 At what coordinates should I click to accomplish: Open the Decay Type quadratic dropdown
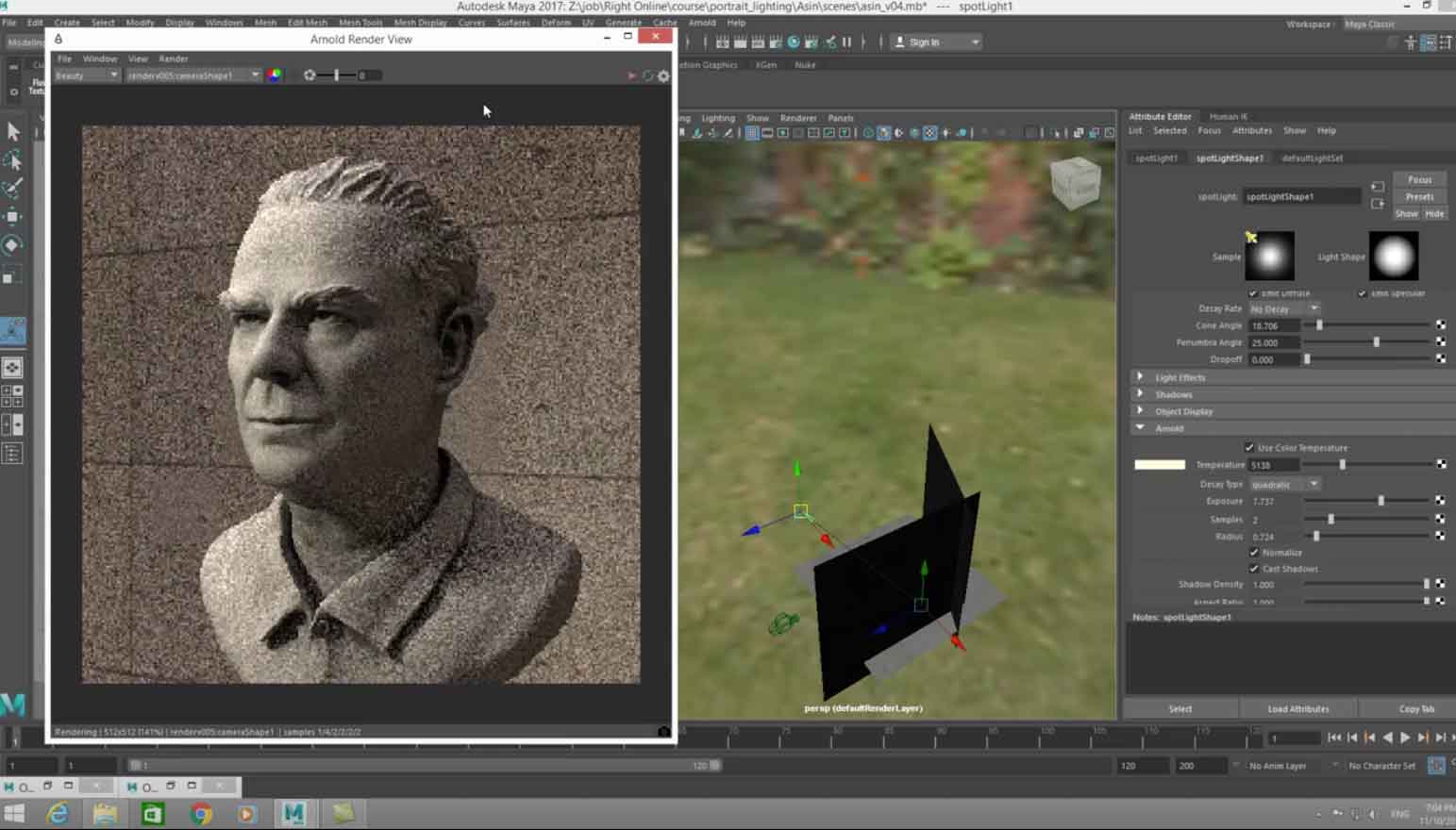tap(1284, 484)
